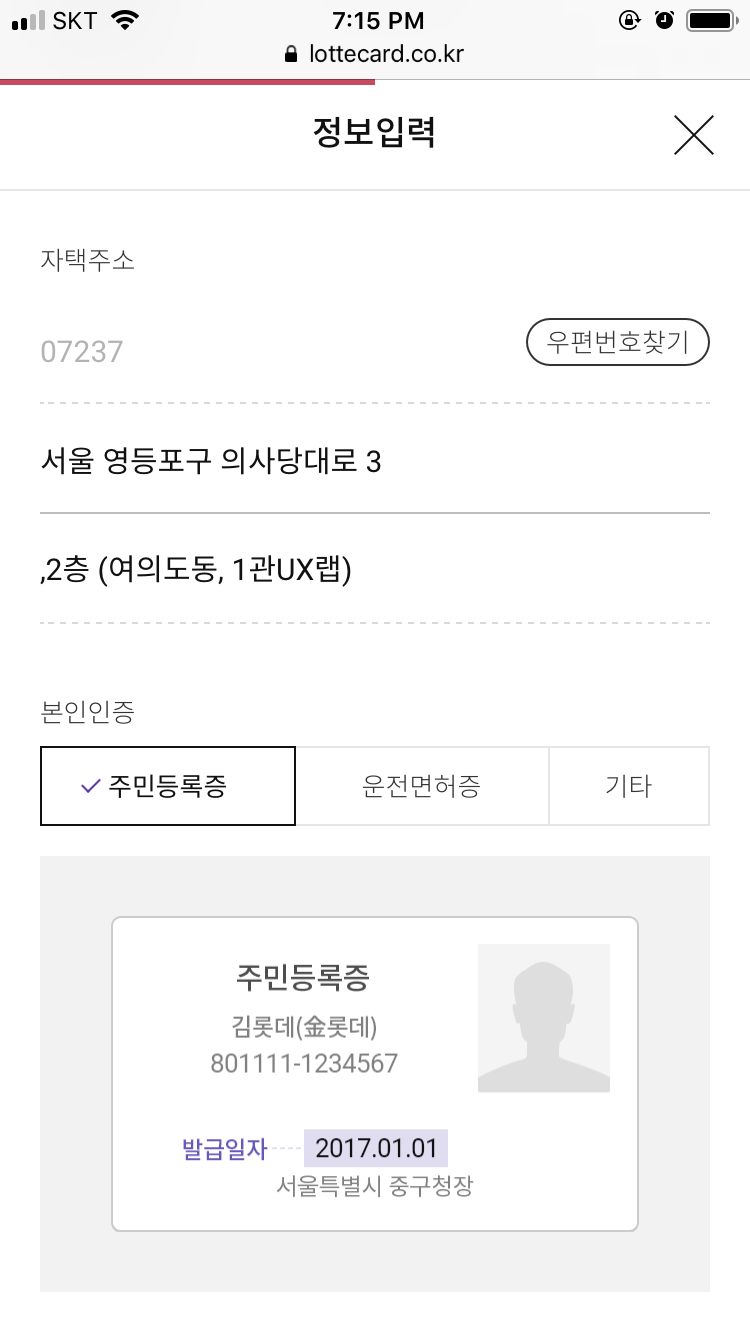Click the 우편번호찾기 button
The height and width of the screenshot is (1334, 750).
click(618, 343)
